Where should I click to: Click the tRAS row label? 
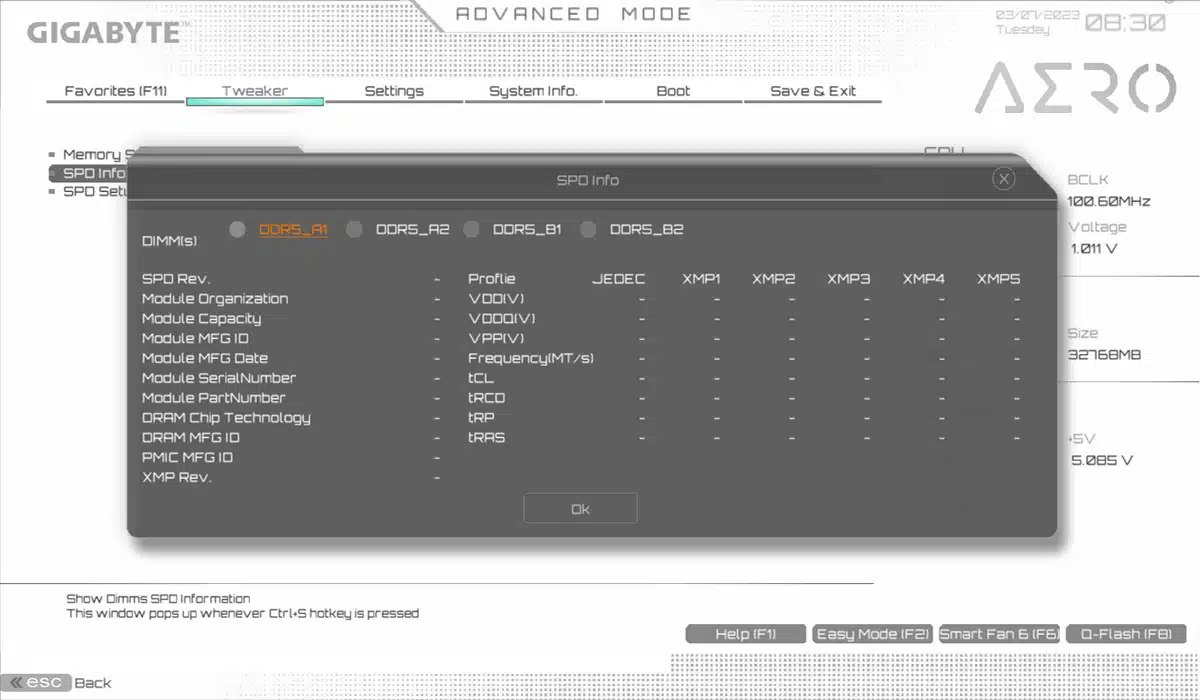click(x=487, y=437)
